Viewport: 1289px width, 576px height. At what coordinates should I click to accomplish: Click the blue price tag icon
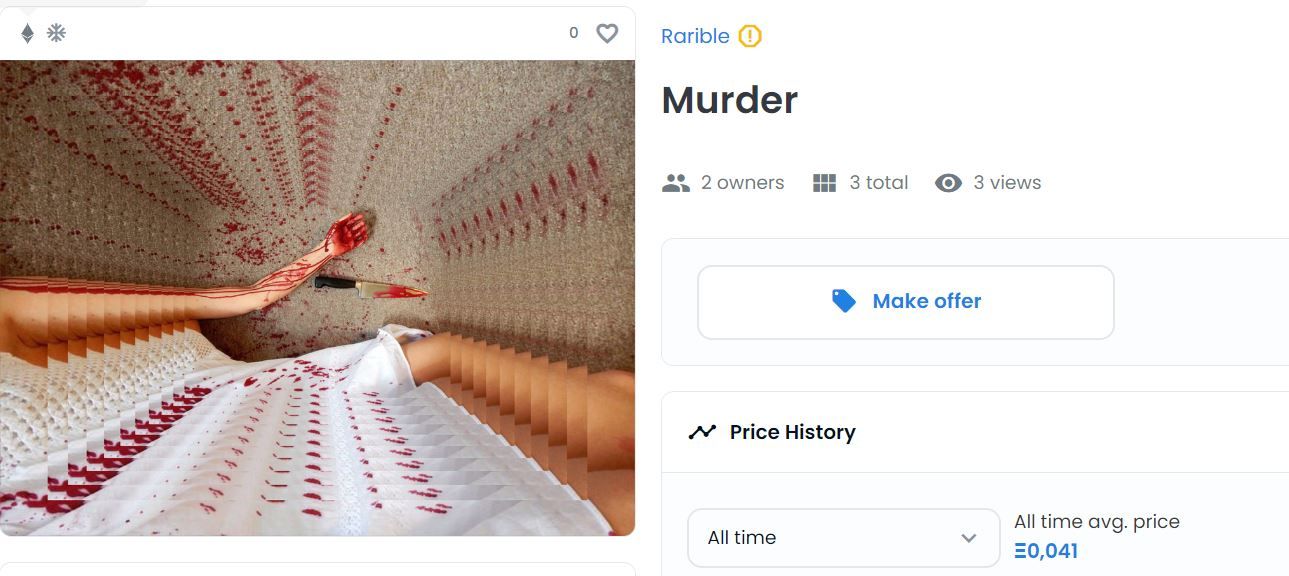coord(844,301)
